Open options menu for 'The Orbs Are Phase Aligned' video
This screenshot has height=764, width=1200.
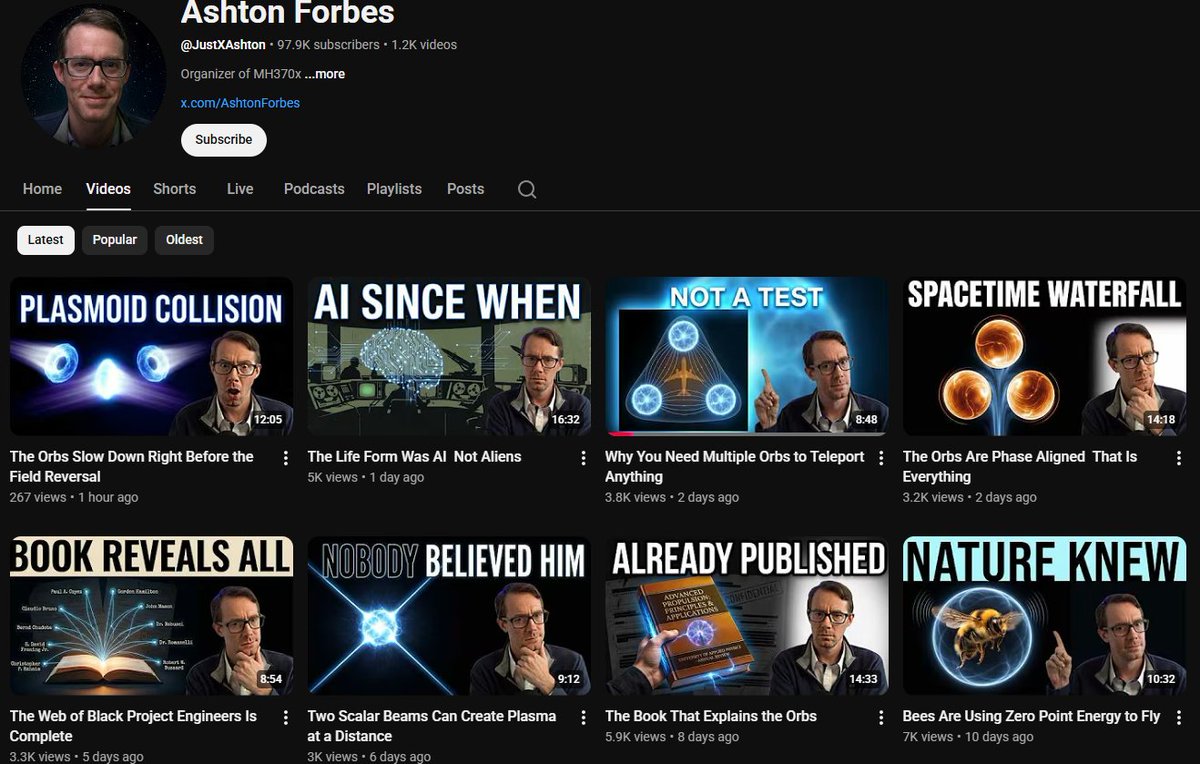(x=1179, y=458)
